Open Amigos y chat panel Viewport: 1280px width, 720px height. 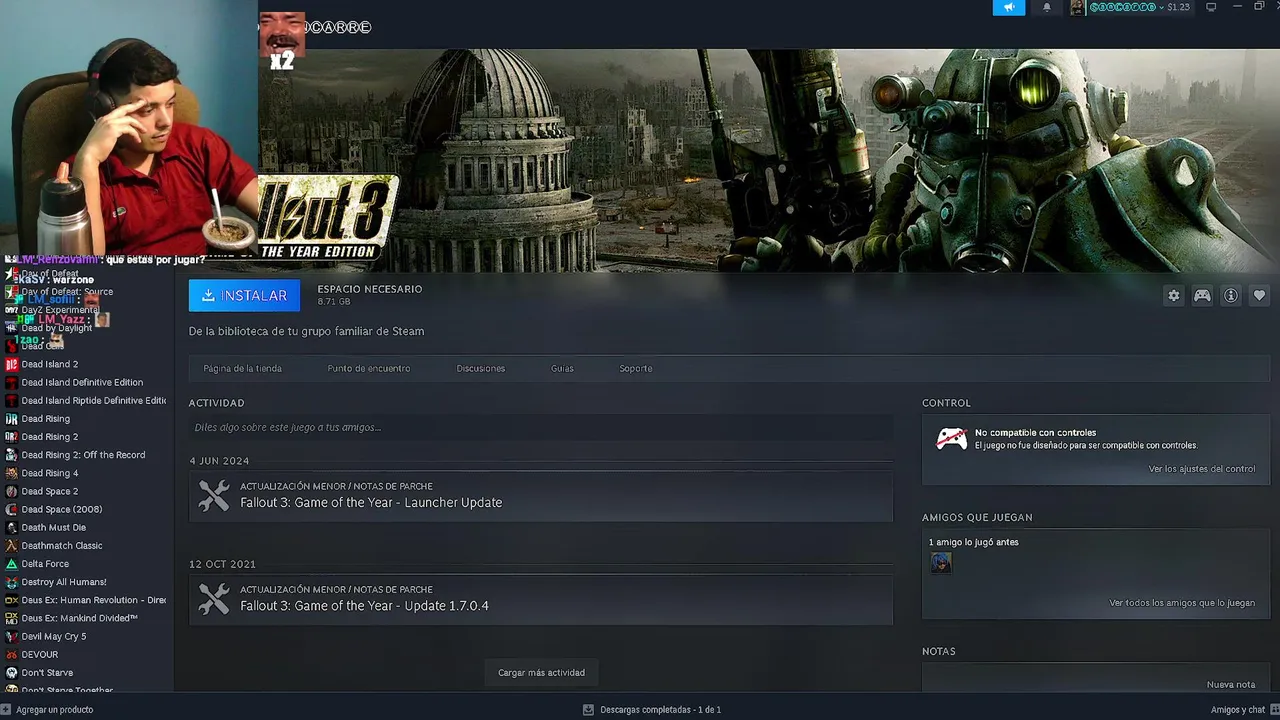[x=1245, y=710]
